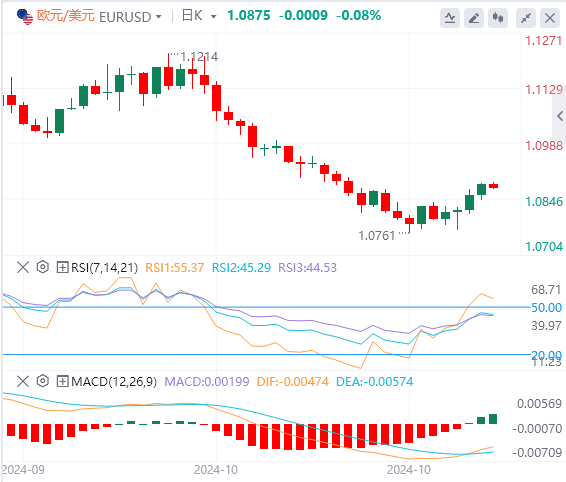This screenshot has height=482, width=566.
Task: Expand the right side panel arrow
Action: pyautogui.click(x=560, y=116)
